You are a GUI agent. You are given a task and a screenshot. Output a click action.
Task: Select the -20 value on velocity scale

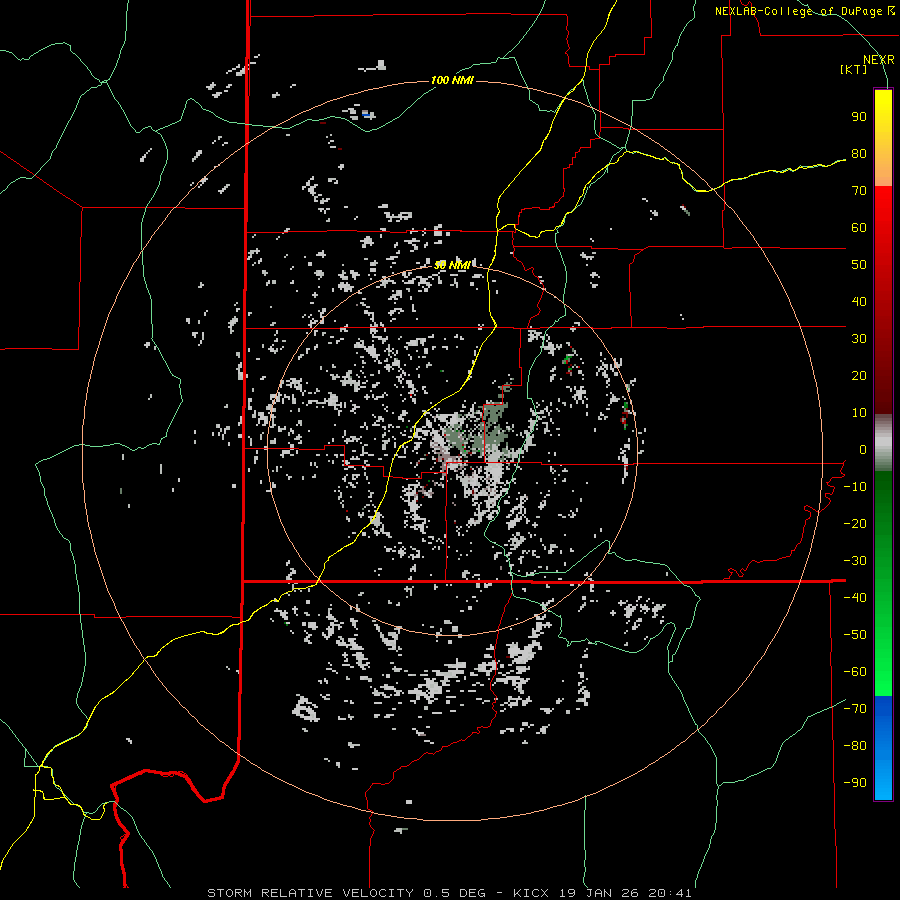pos(855,524)
